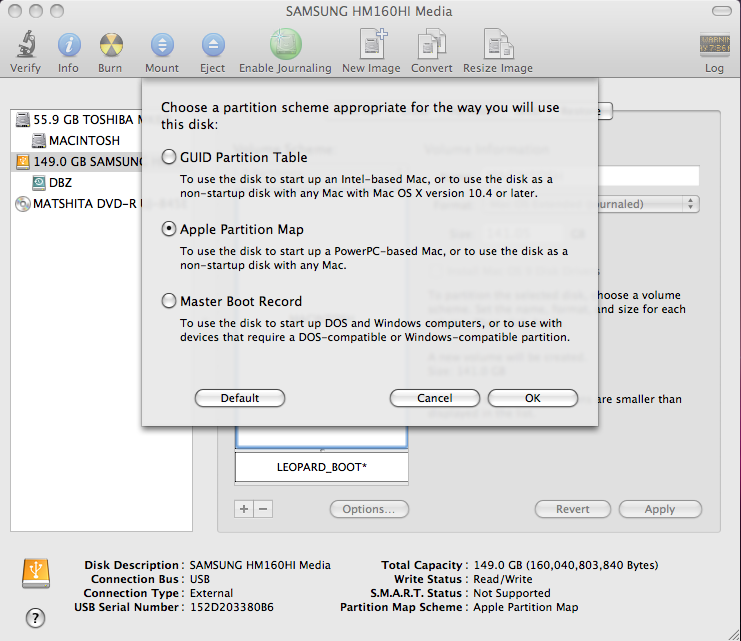Click the Enable Journaling icon

coord(285,44)
